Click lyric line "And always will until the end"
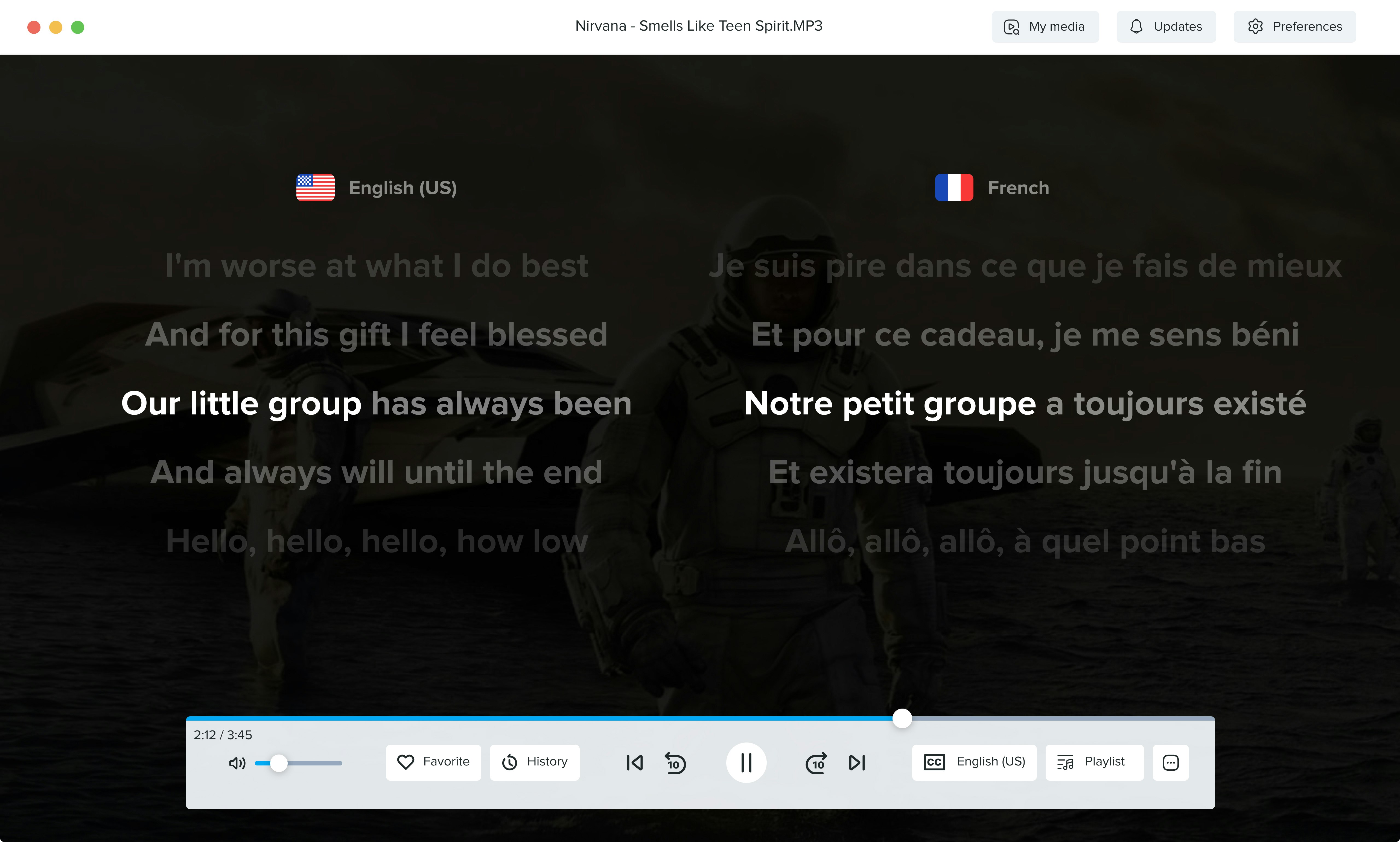 (x=376, y=472)
